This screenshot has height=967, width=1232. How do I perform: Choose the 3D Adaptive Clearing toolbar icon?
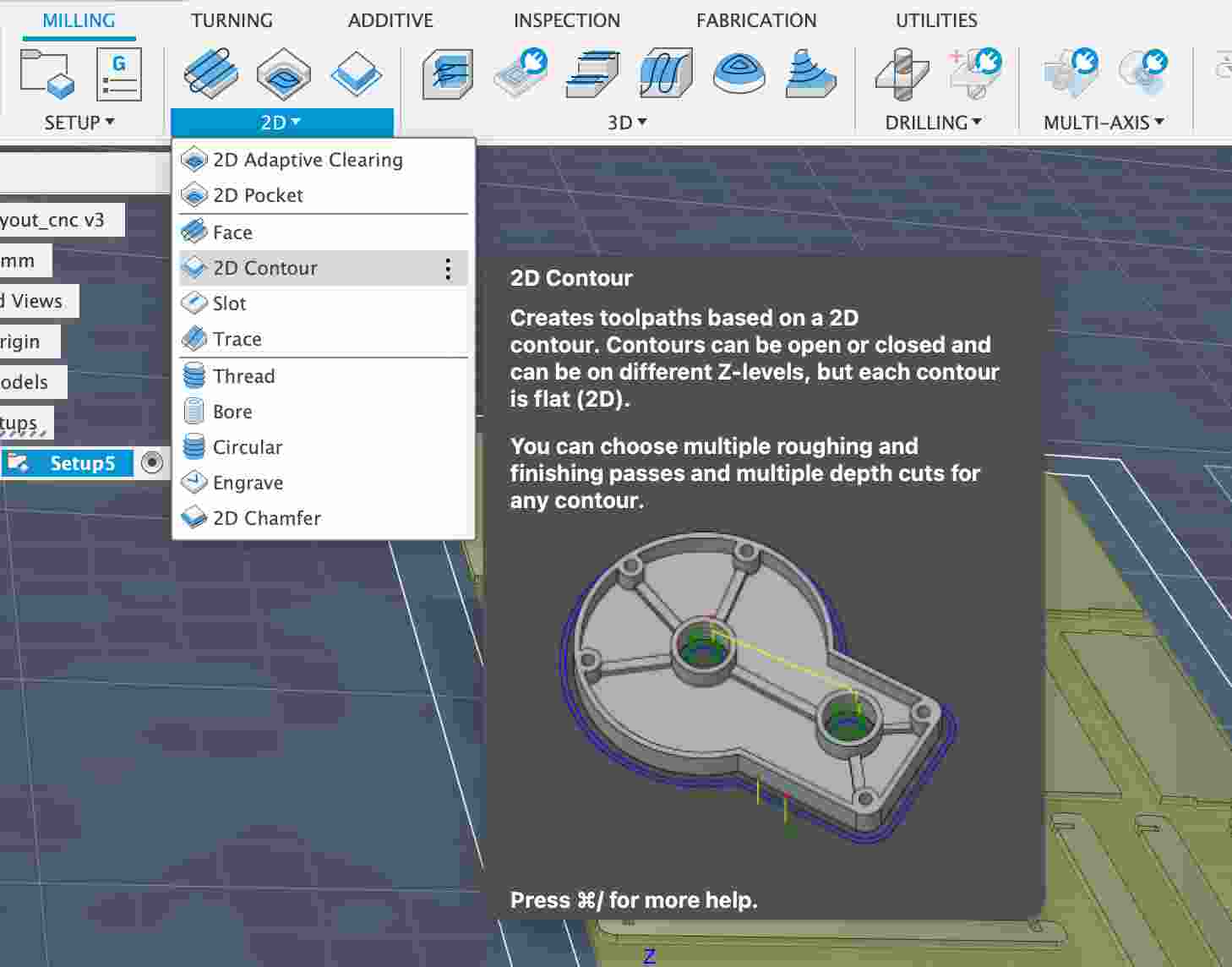(x=447, y=74)
